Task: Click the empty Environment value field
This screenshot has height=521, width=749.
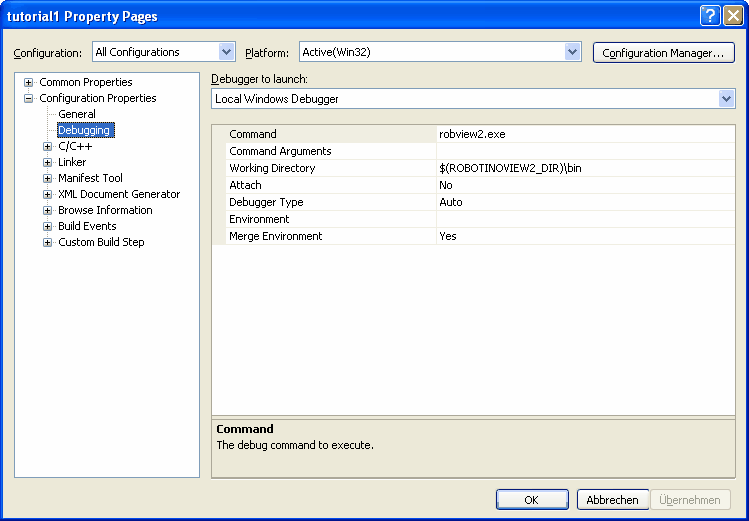Action: pos(586,219)
